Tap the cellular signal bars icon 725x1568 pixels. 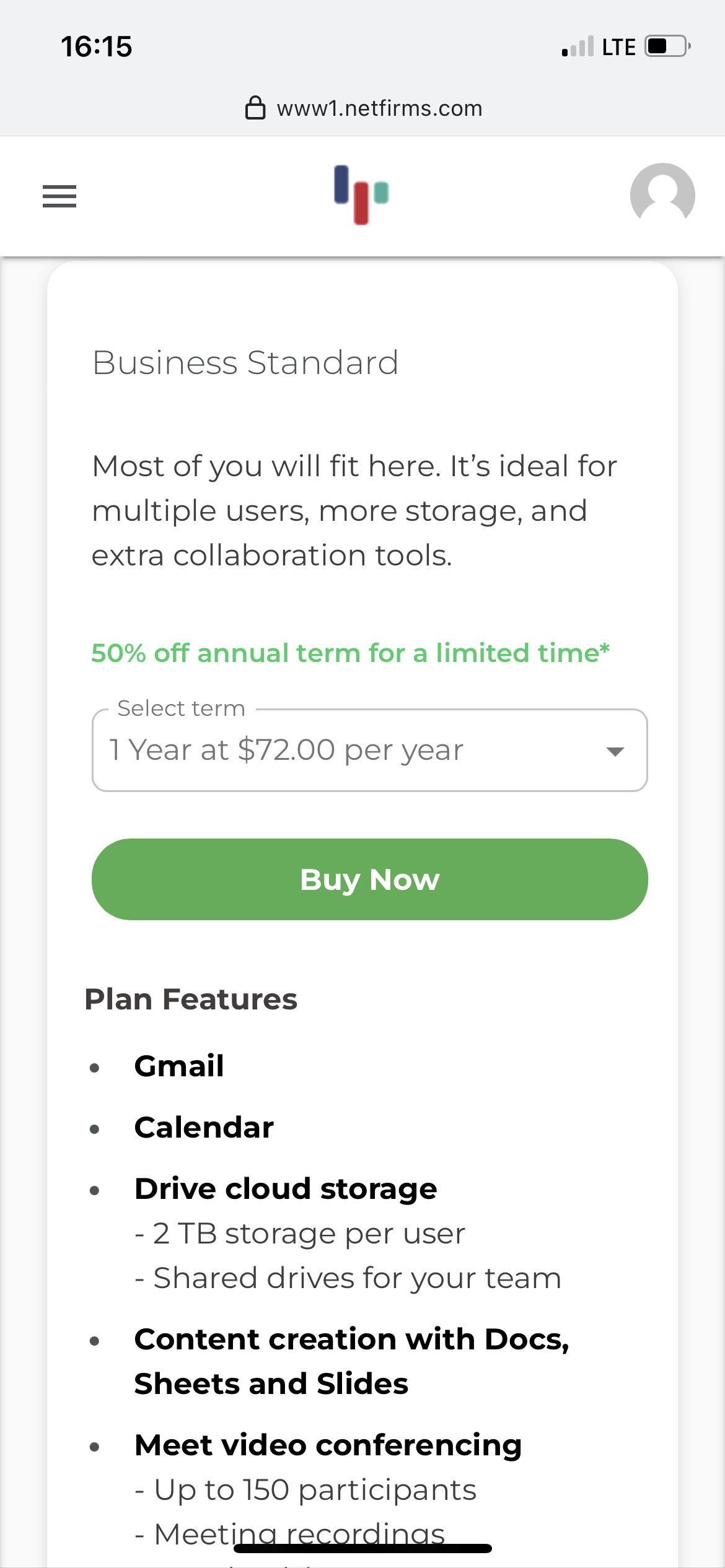click(578, 46)
